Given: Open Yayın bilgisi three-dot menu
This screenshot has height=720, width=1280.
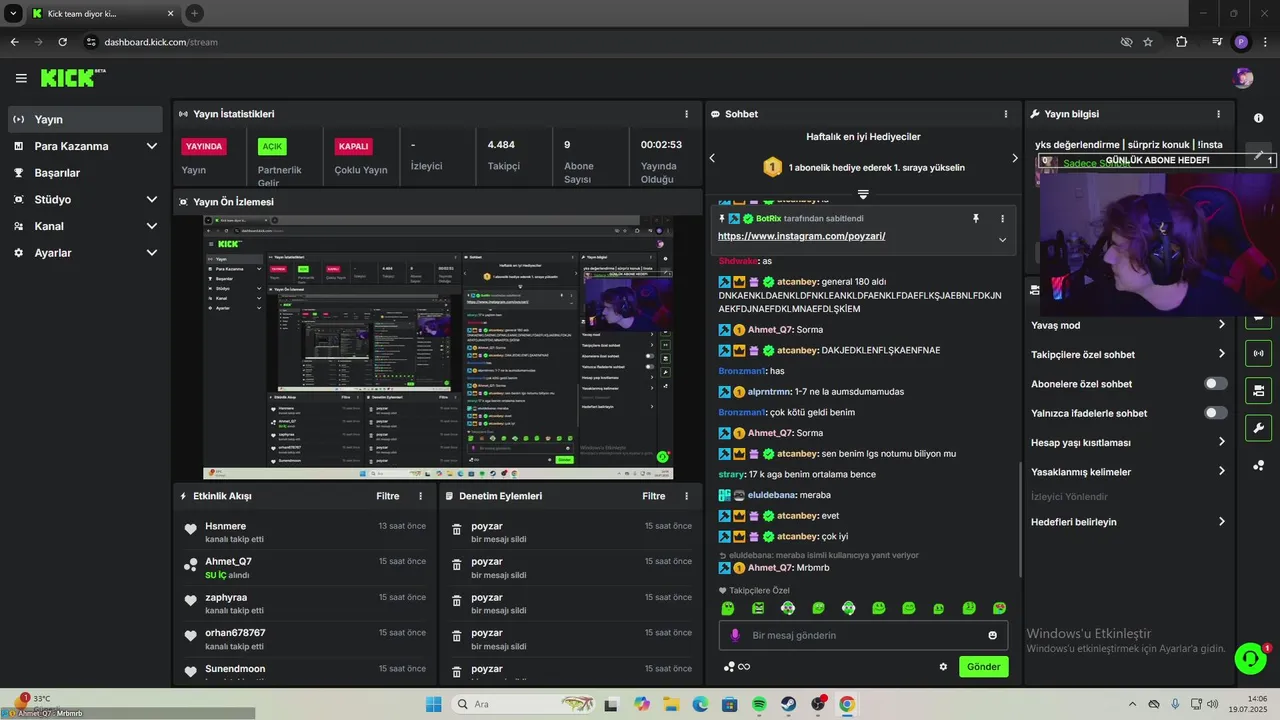Looking at the screenshot, I should (1218, 114).
